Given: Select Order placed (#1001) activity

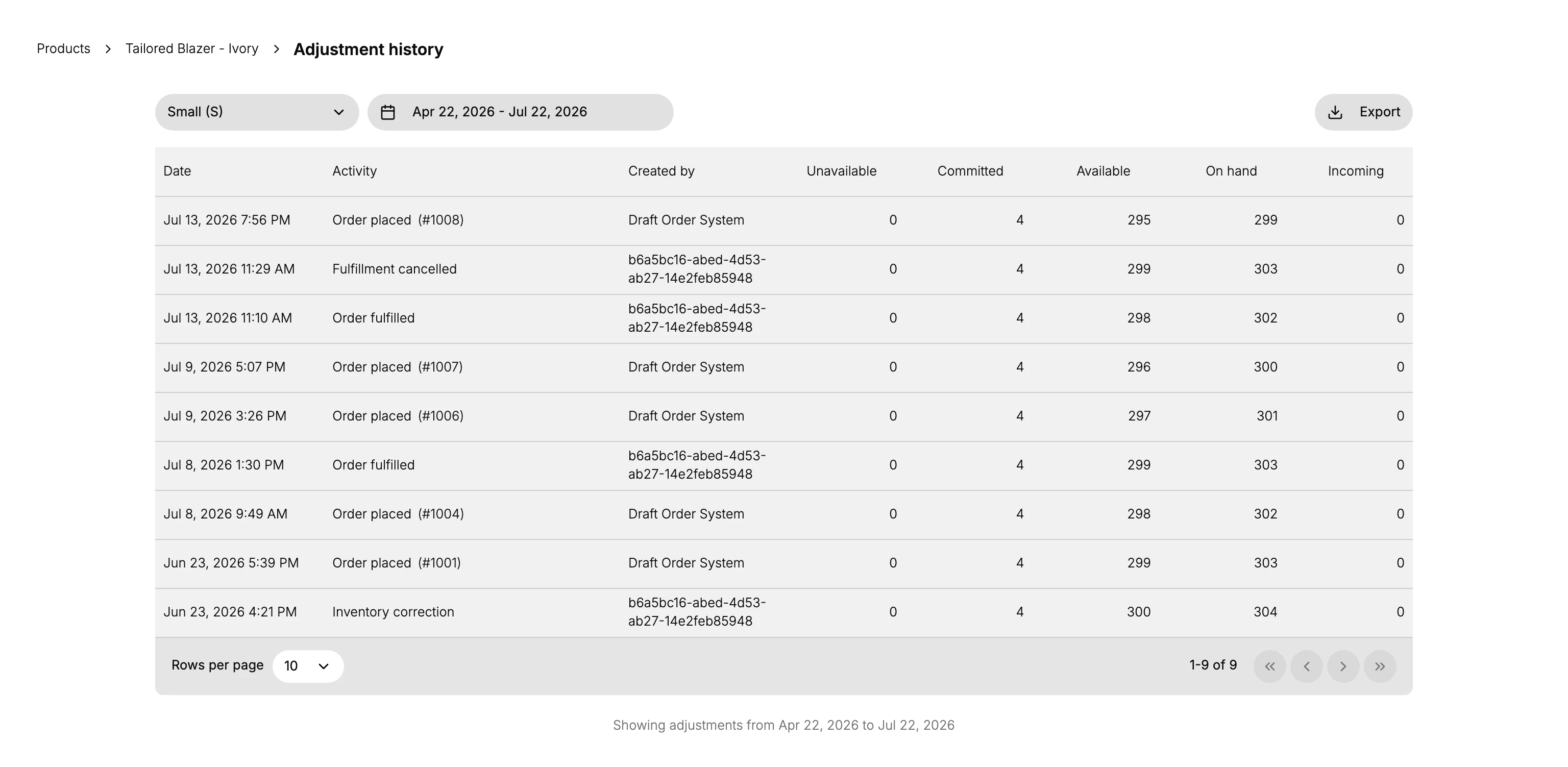Looking at the screenshot, I should click(396, 563).
